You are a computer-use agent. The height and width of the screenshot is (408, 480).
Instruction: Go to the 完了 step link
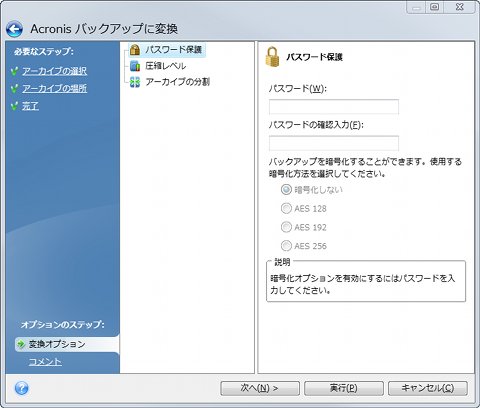click(x=30, y=106)
